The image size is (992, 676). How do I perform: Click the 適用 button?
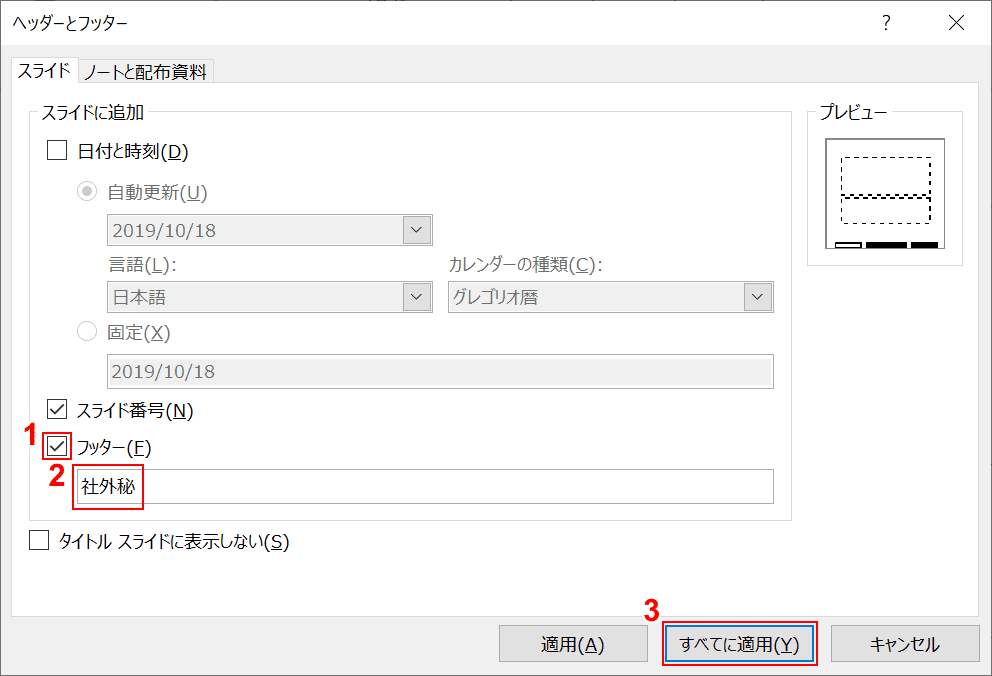point(573,644)
